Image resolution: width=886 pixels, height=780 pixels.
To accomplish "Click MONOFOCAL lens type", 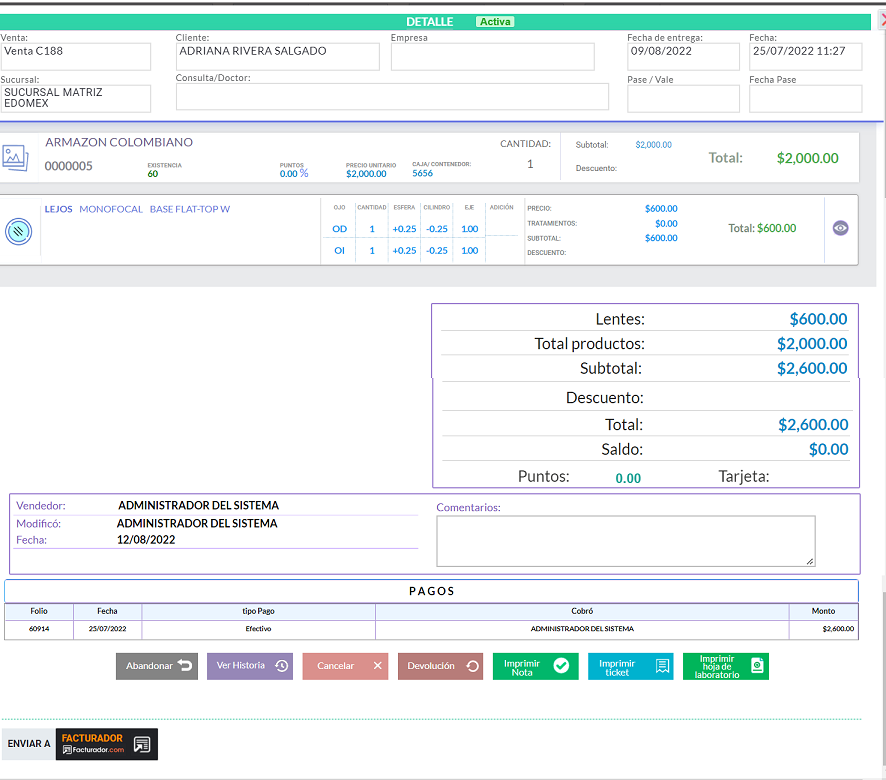I will pyautogui.click(x=111, y=209).
